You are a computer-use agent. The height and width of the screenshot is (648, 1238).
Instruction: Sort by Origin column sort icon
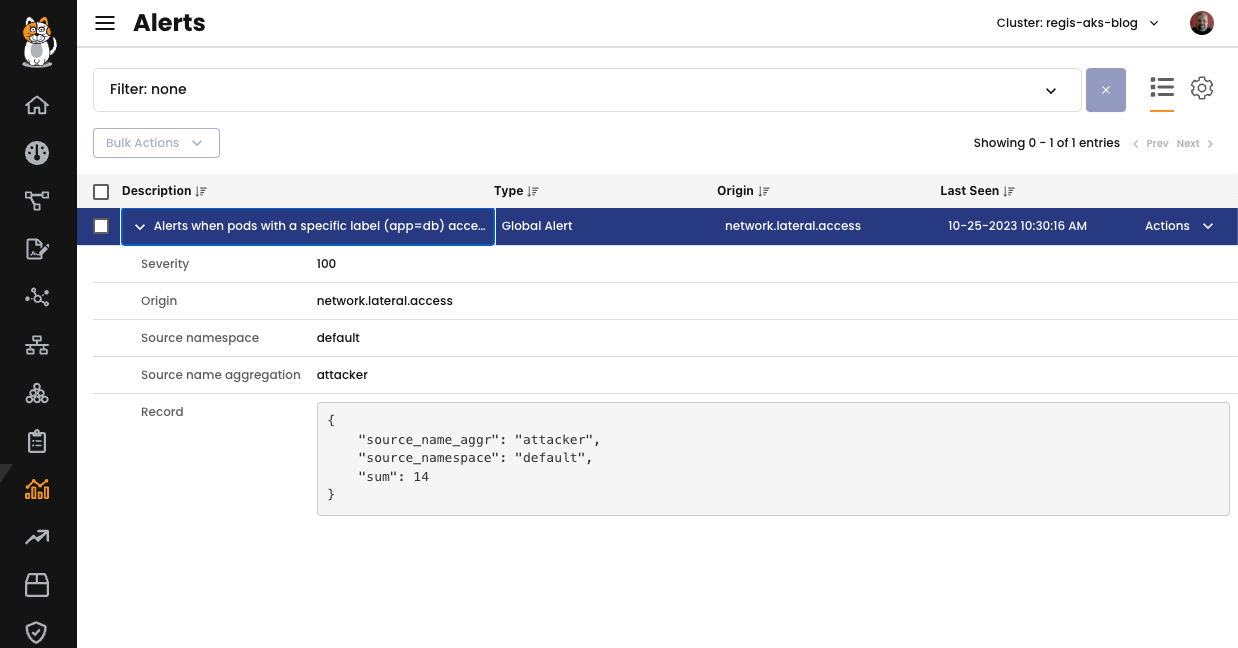(764, 191)
